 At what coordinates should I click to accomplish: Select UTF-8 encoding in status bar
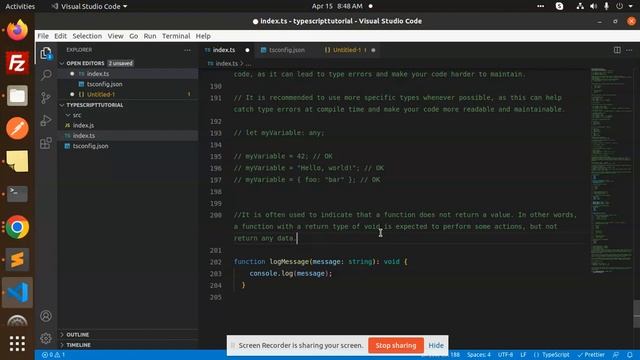pyautogui.click(x=505, y=355)
